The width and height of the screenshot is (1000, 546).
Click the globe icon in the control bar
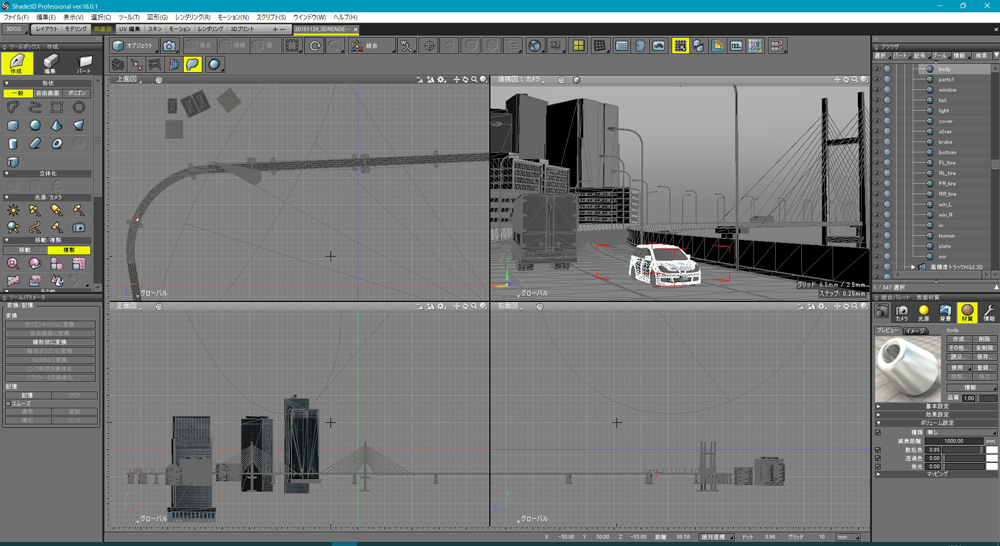[x=535, y=46]
